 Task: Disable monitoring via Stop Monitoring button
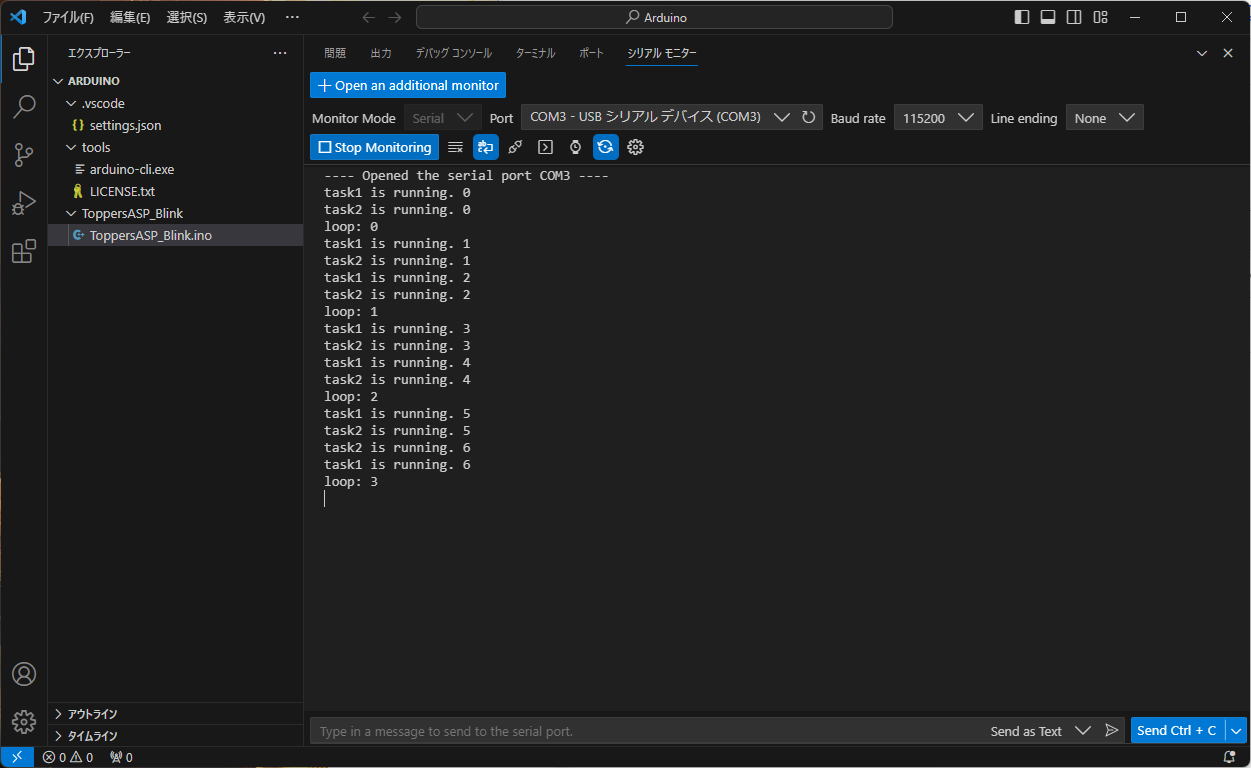pyautogui.click(x=374, y=147)
